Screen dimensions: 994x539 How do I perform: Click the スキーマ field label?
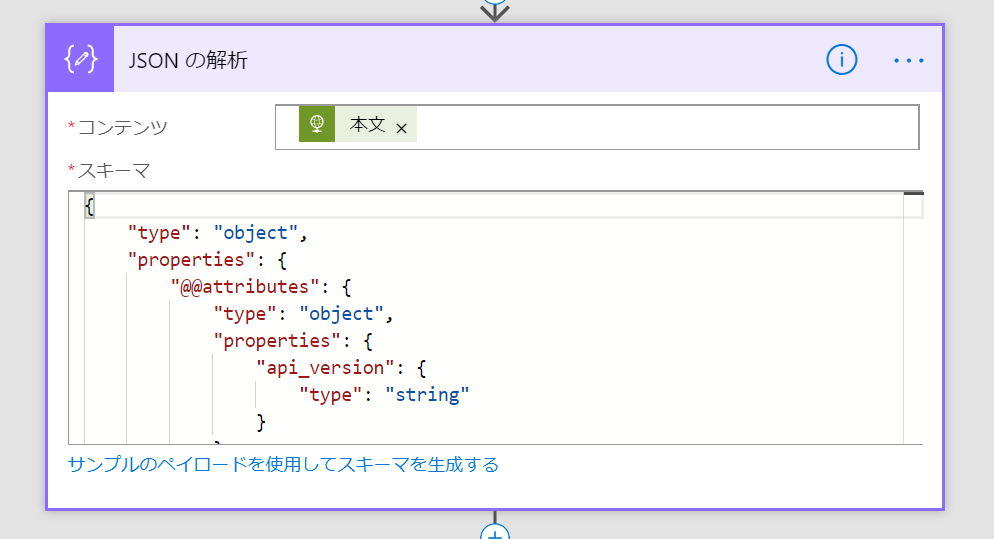pyautogui.click(x=113, y=171)
